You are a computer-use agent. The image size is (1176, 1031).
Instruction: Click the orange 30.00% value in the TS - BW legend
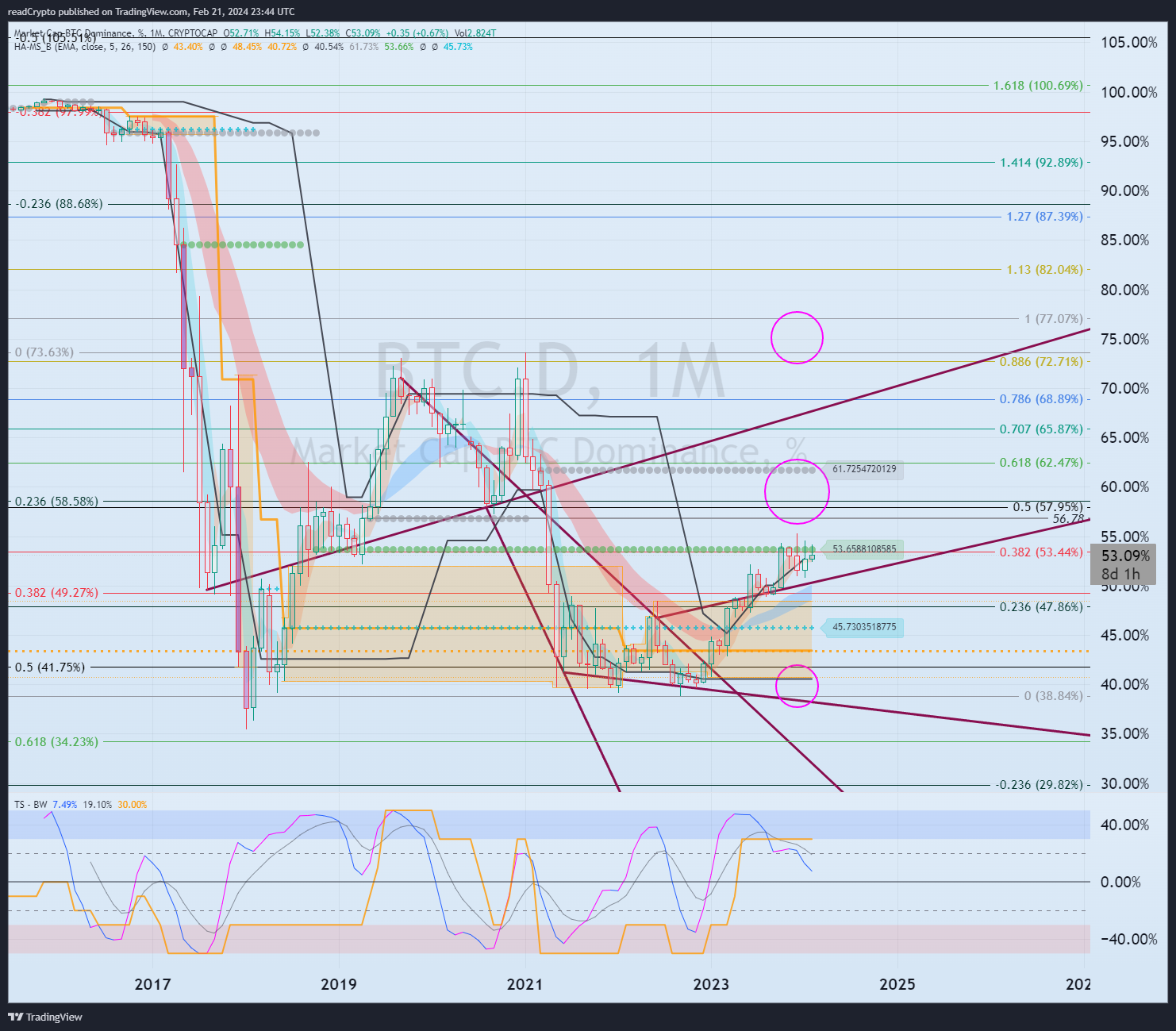(x=133, y=805)
